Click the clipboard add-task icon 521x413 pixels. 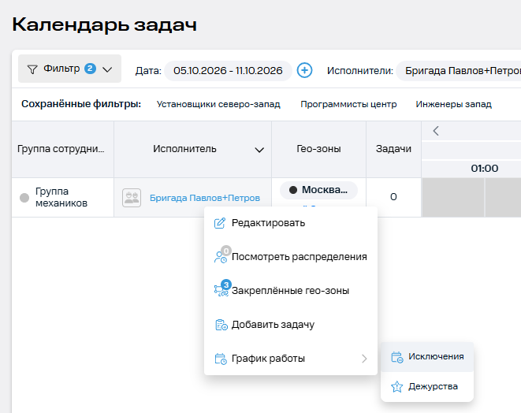(x=221, y=325)
